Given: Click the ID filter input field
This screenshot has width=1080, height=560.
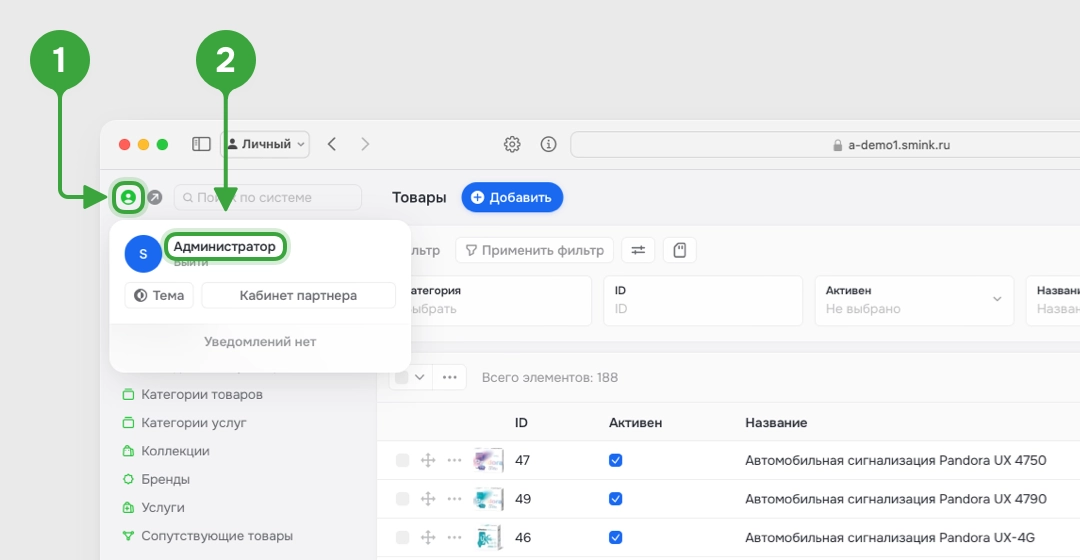Looking at the screenshot, I should [703, 300].
